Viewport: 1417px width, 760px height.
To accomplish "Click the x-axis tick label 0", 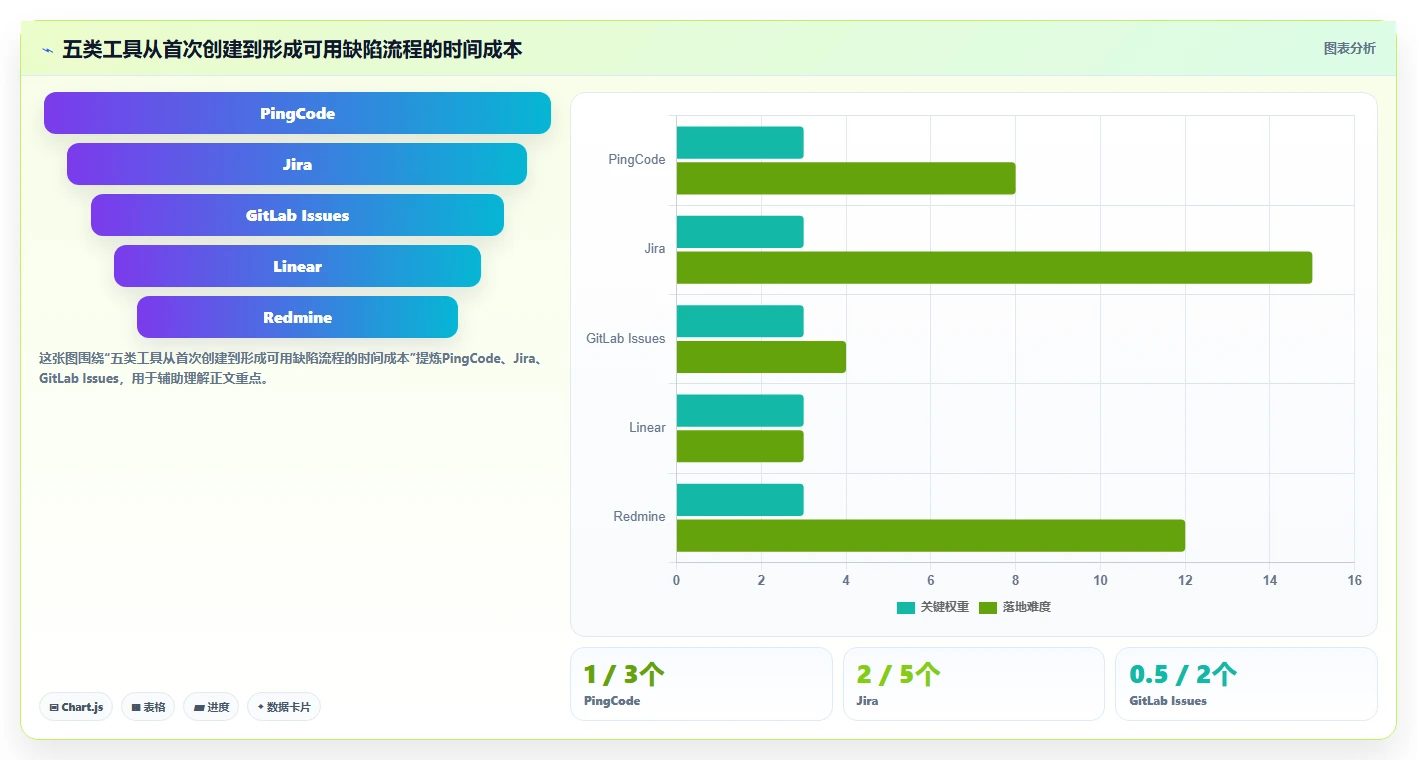I will click(677, 581).
